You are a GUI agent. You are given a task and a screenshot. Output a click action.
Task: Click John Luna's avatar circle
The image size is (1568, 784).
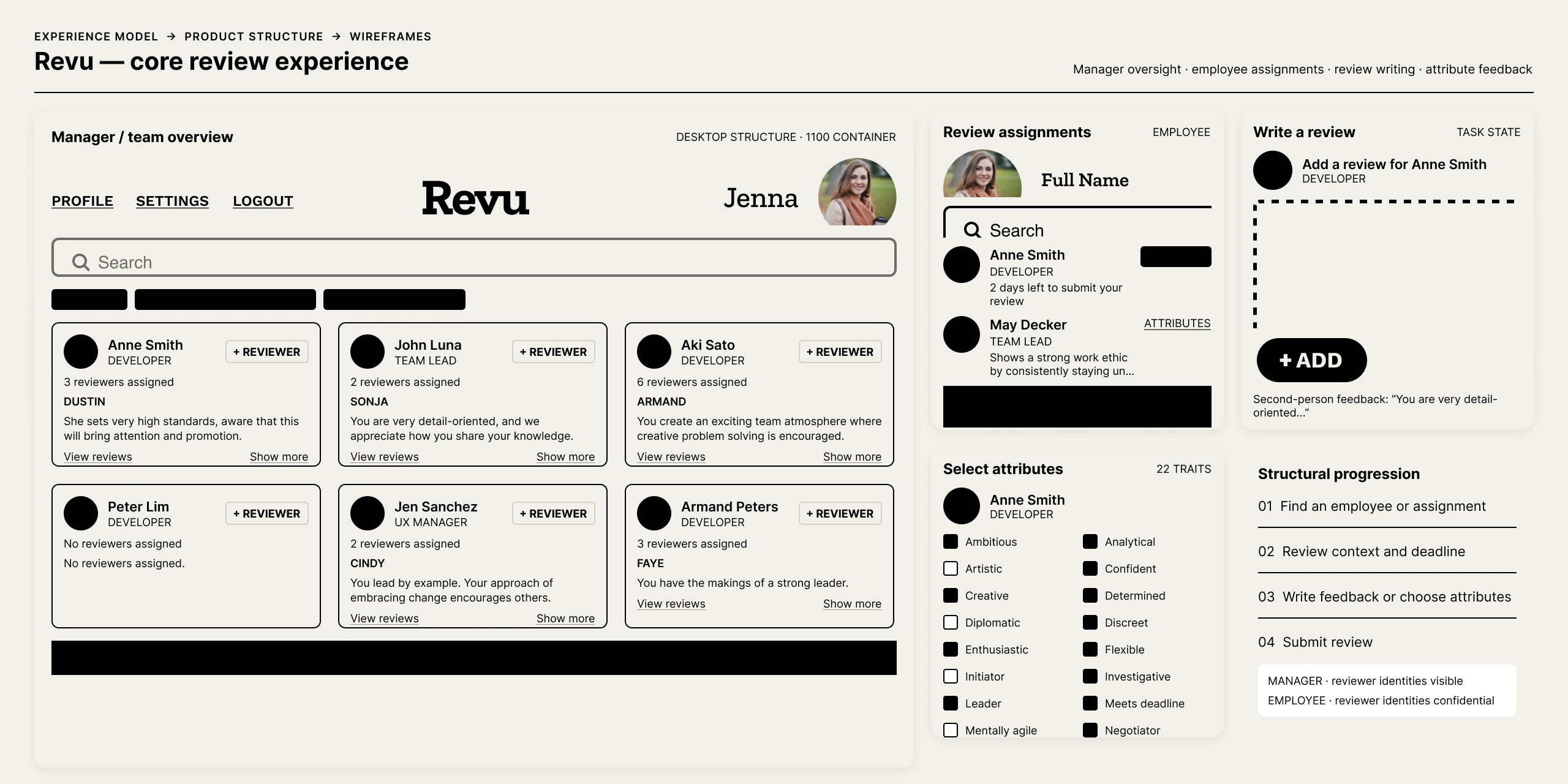tap(367, 352)
